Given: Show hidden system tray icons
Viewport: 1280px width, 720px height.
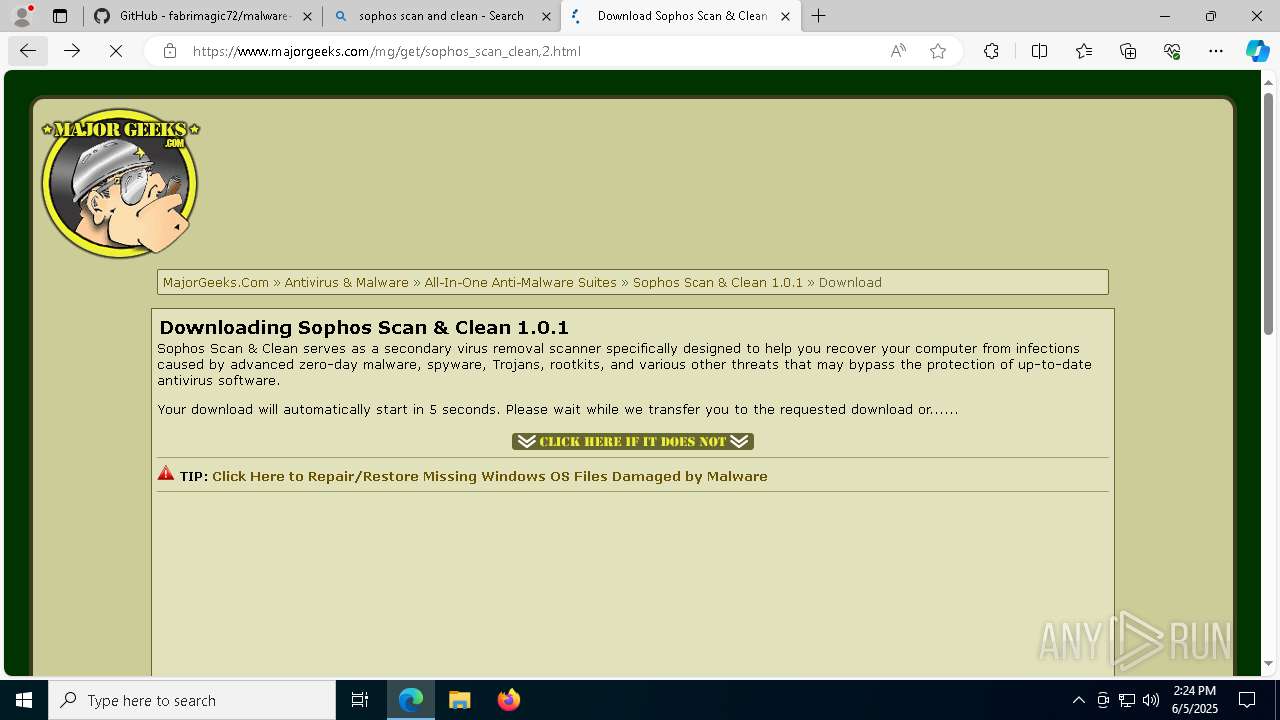Looking at the screenshot, I should 1078,700.
